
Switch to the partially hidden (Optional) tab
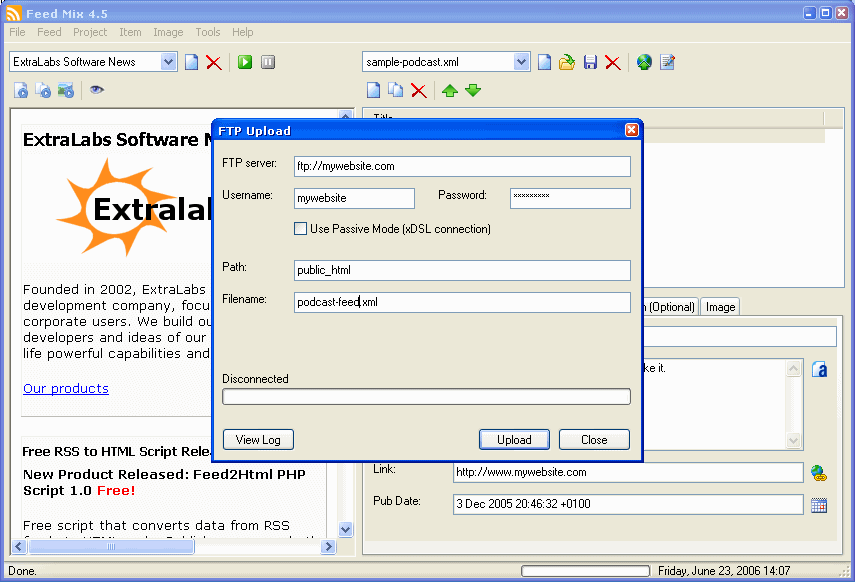[x=670, y=307]
